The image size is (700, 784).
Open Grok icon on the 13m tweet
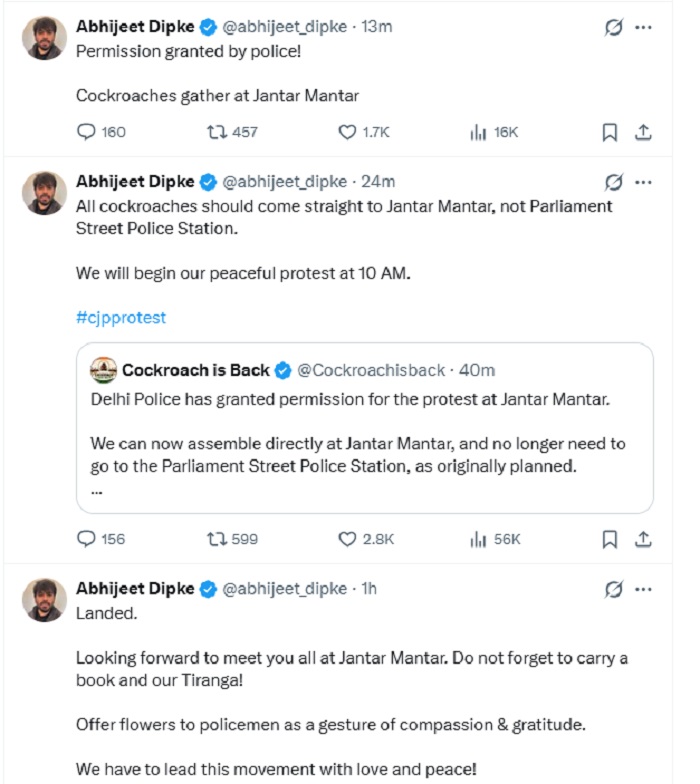click(614, 27)
